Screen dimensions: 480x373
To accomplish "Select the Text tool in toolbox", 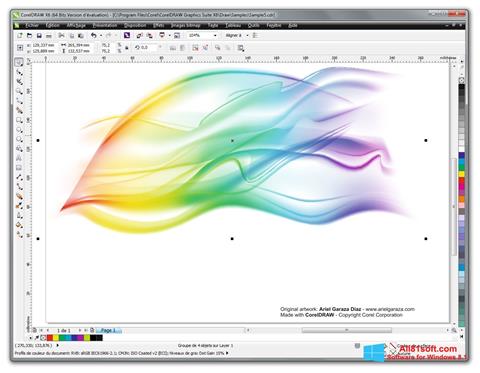I will pyautogui.click(x=19, y=158).
